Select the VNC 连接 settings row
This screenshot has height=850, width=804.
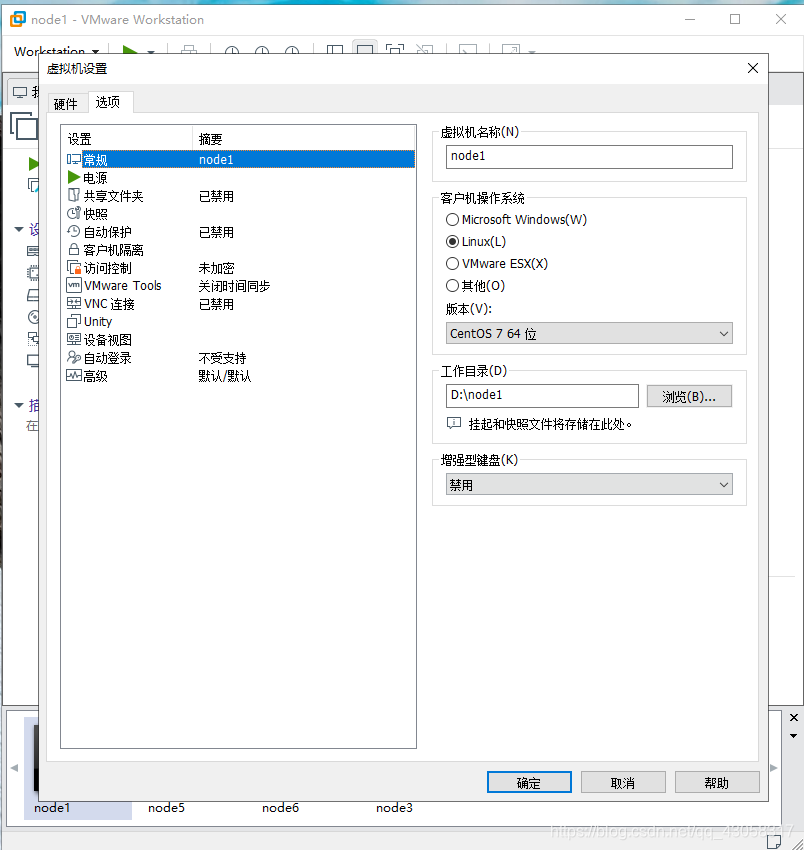(240, 304)
